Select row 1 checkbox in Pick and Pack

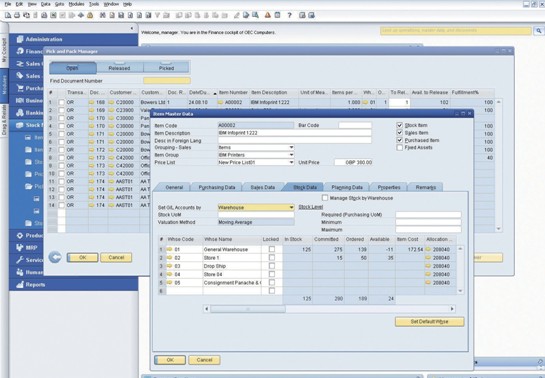[x=62, y=102]
